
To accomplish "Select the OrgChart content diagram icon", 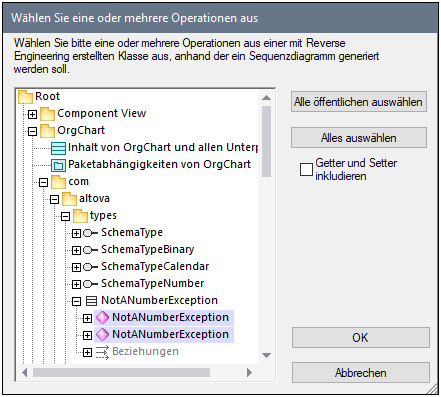I will (x=58, y=148).
